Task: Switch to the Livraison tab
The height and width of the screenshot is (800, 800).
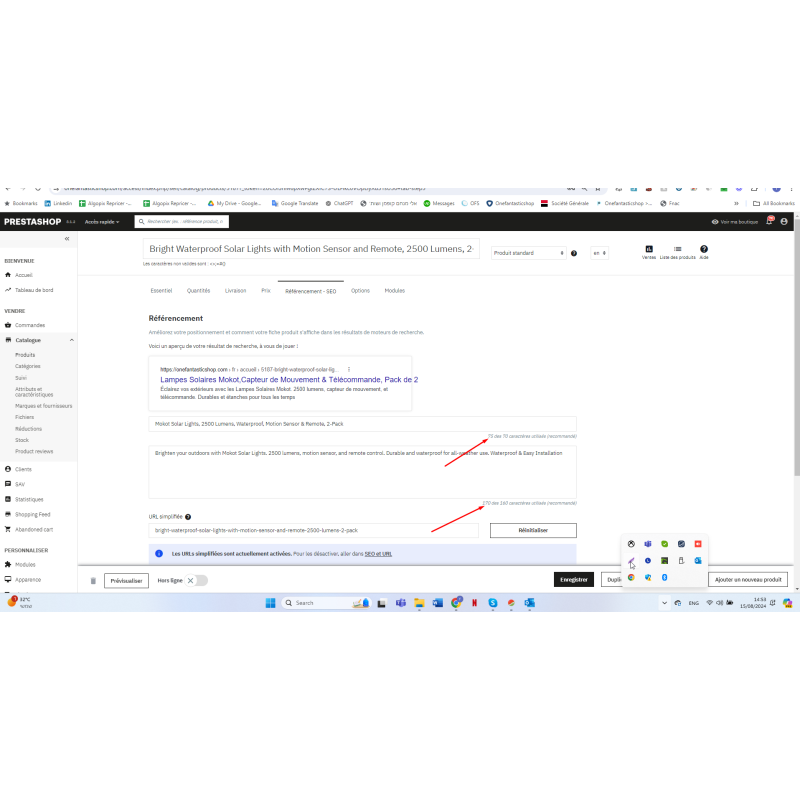Action: (236, 290)
